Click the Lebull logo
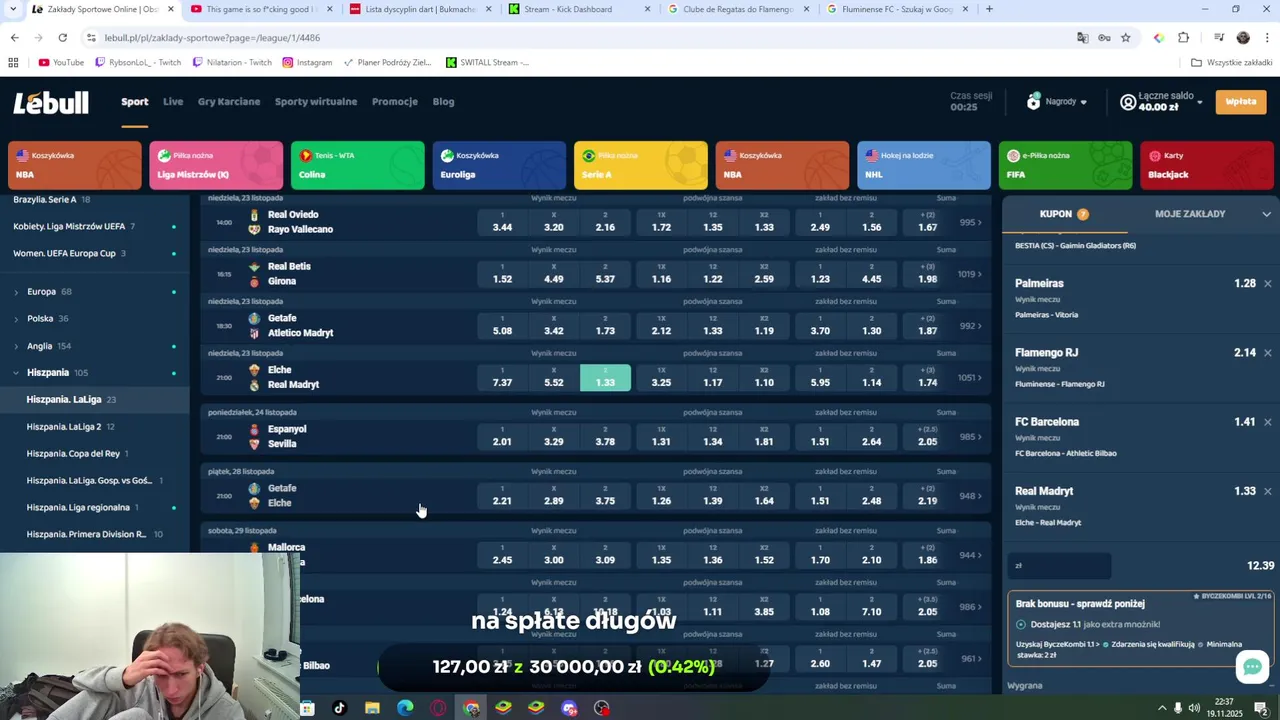1280x720 pixels. pos(51,102)
